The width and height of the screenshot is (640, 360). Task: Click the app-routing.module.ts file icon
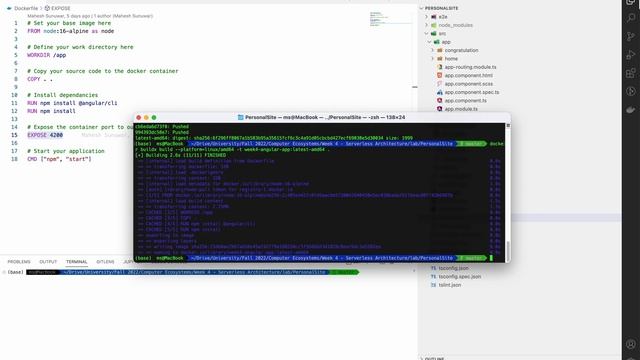[440, 67]
